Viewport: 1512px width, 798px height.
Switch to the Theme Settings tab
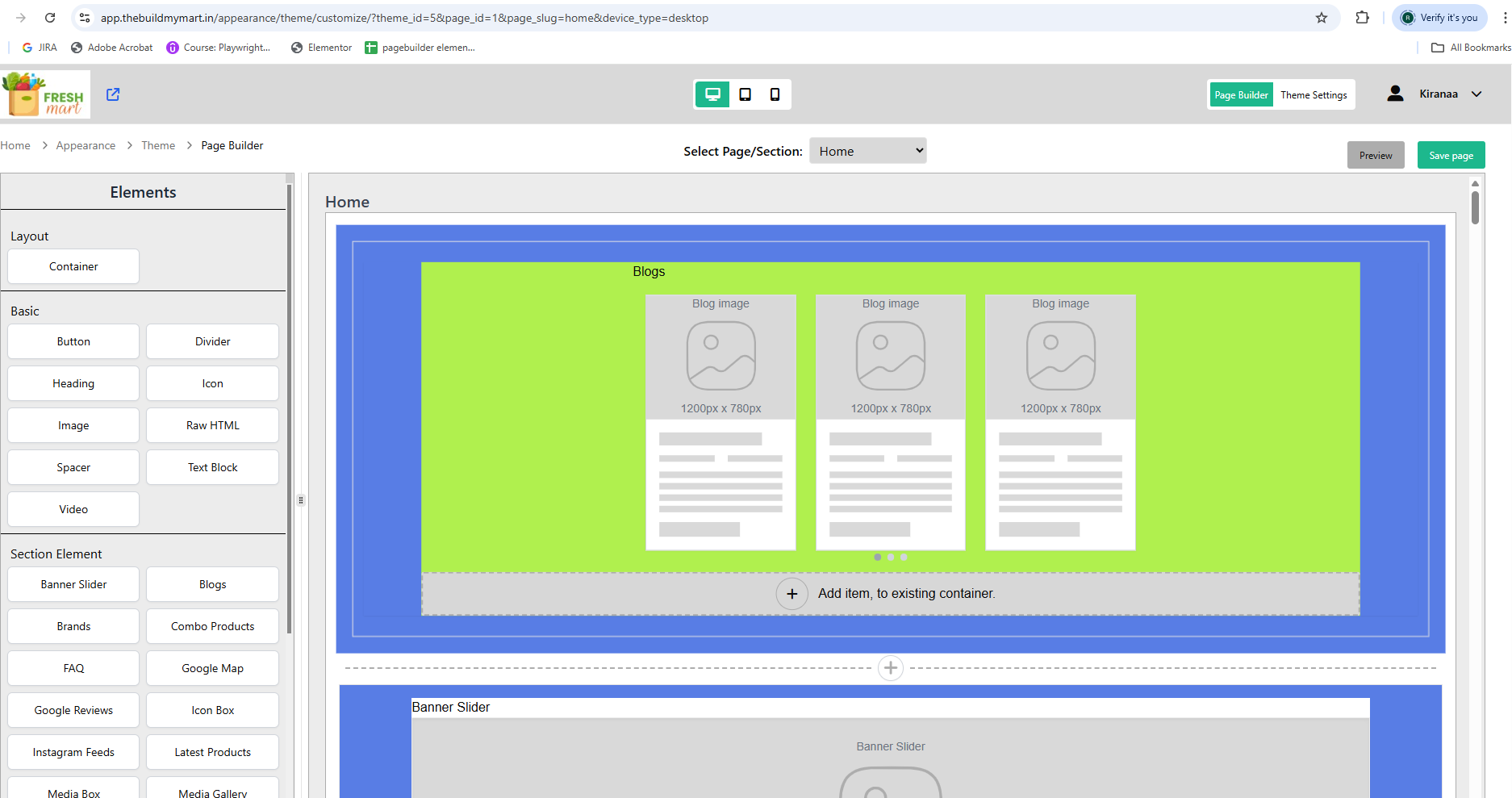(1314, 95)
